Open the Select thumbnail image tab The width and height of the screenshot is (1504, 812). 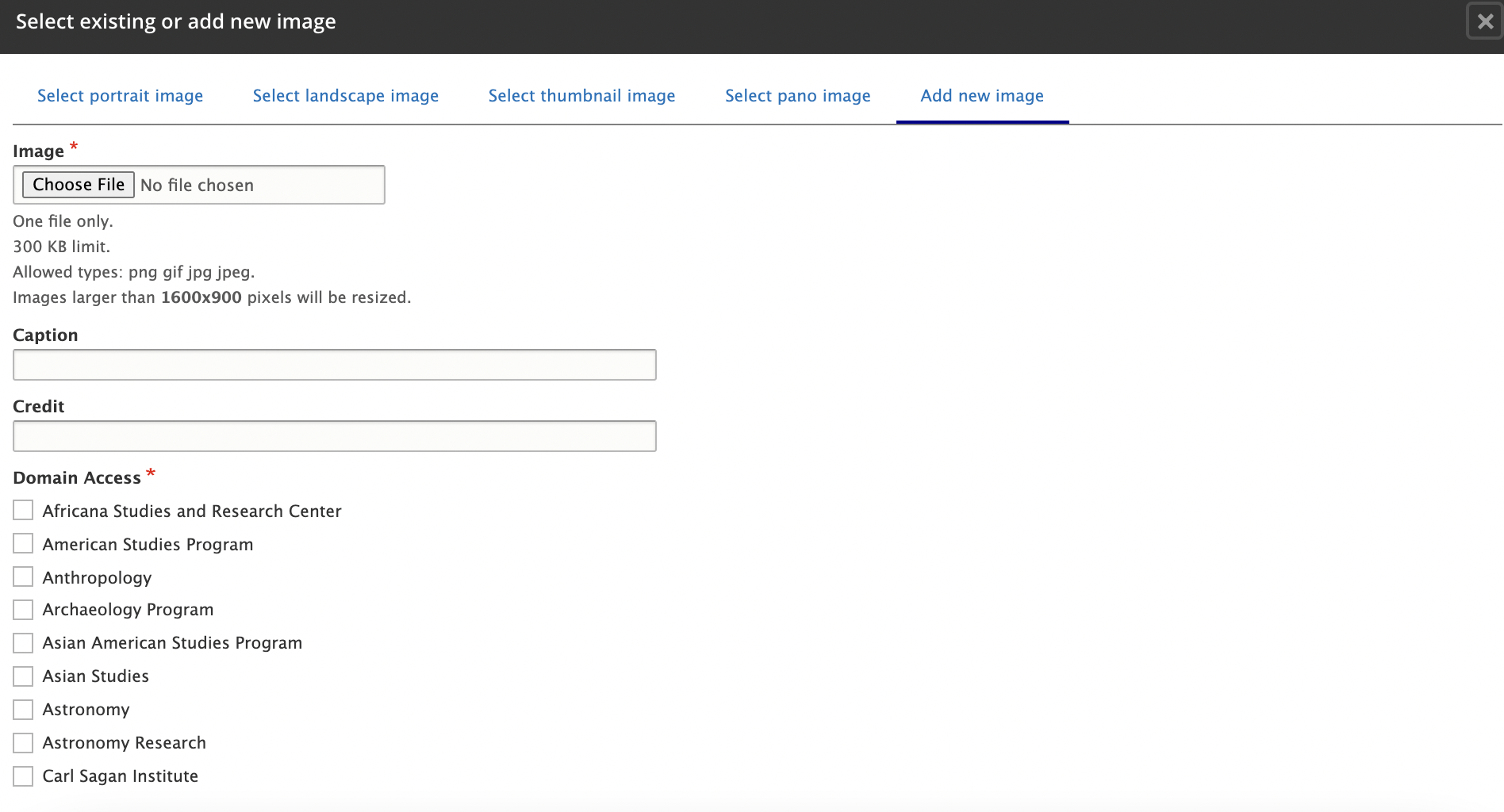(x=581, y=96)
